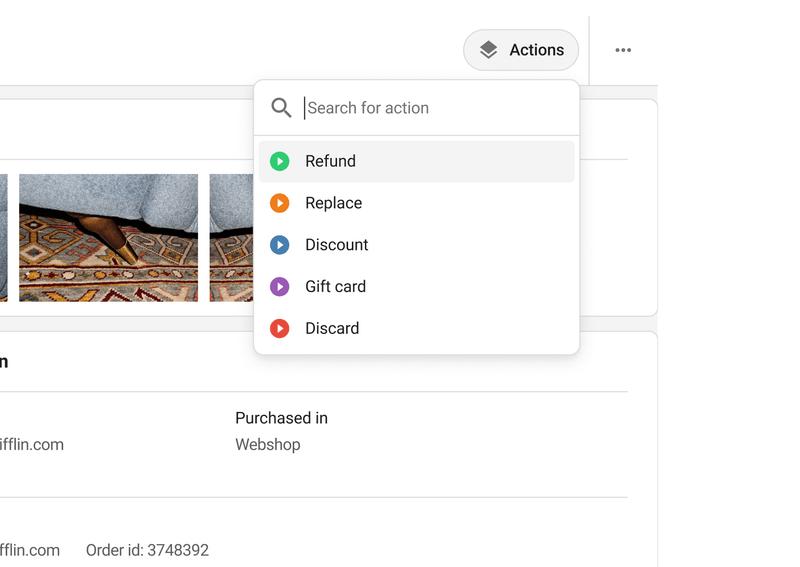Click the Webshop purchase value
Viewport: 800px width, 567px height.
267,445
